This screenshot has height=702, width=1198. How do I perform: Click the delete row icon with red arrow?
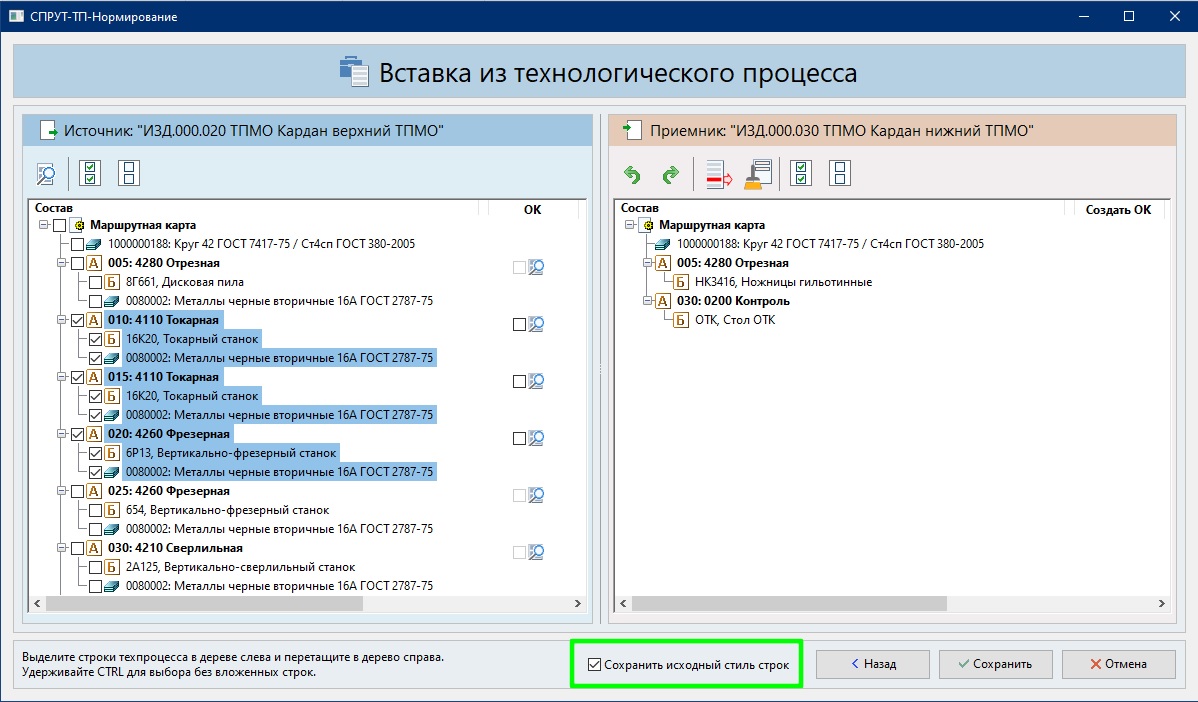[719, 175]
